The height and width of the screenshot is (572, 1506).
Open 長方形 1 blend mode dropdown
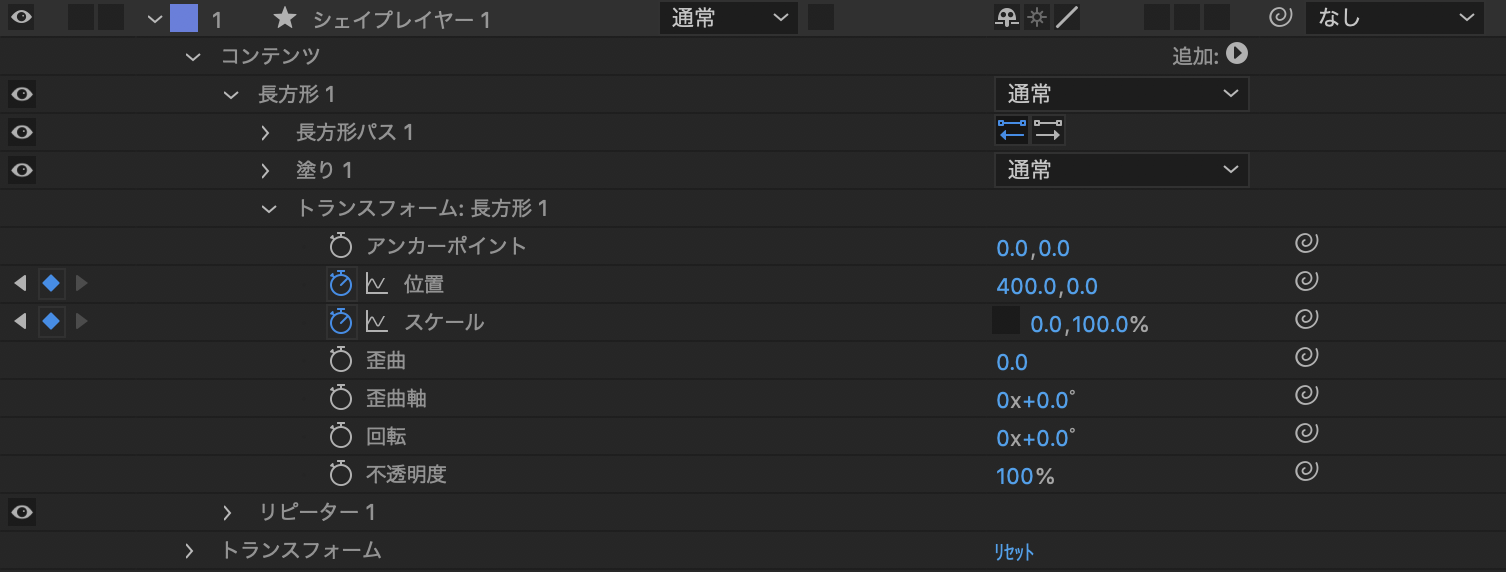point(1122,94)
